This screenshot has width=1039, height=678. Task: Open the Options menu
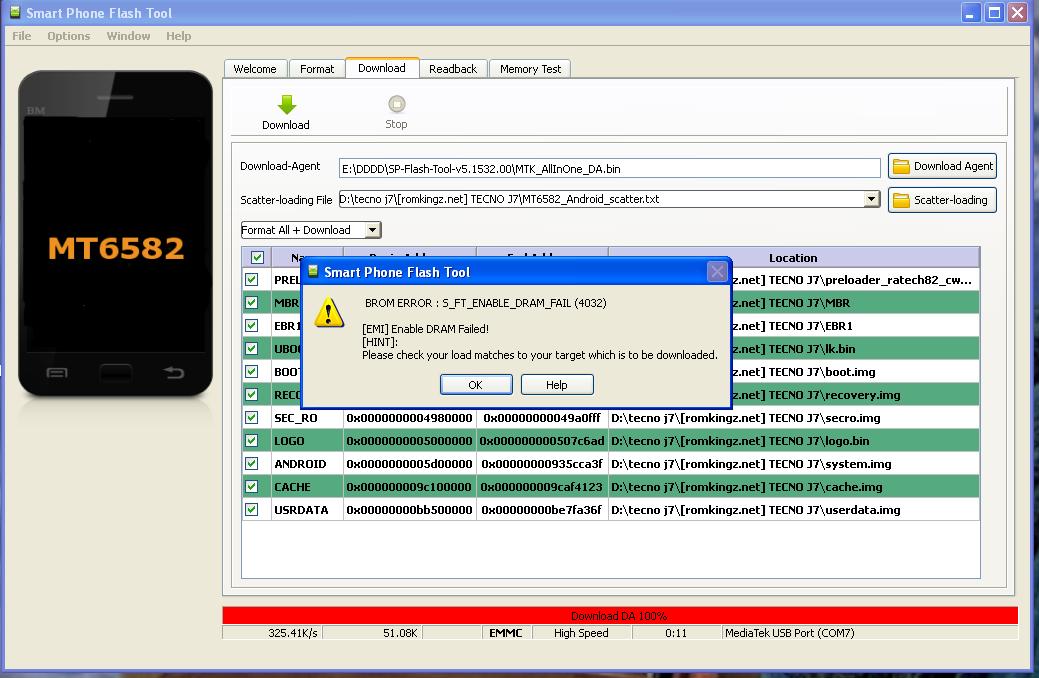[68, 36]
